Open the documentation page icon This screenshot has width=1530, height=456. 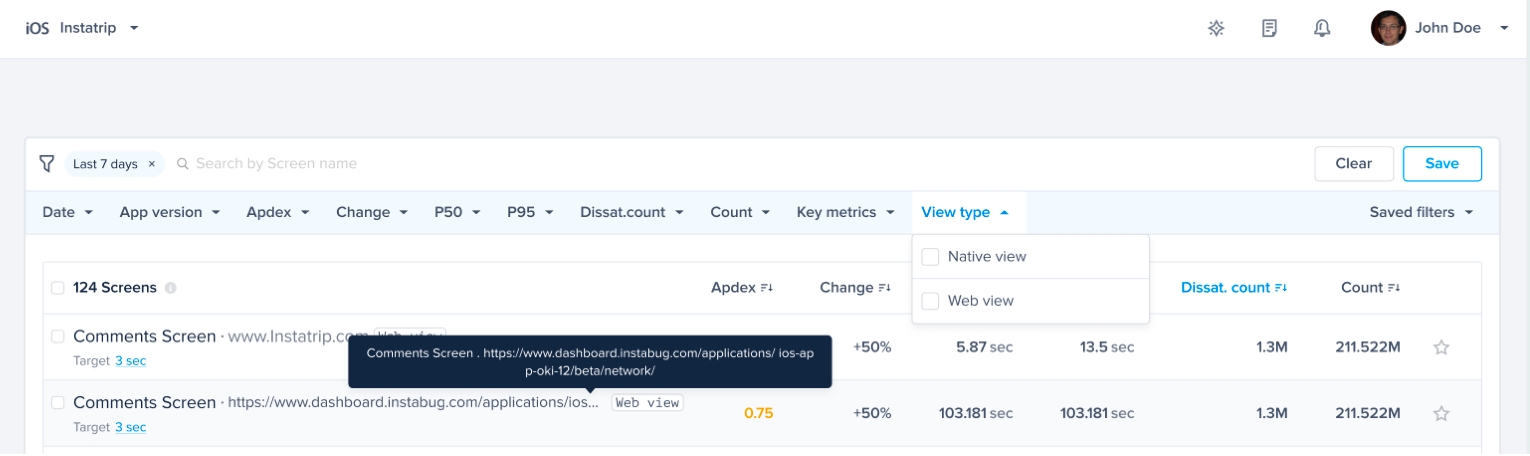pos(1269,28)
